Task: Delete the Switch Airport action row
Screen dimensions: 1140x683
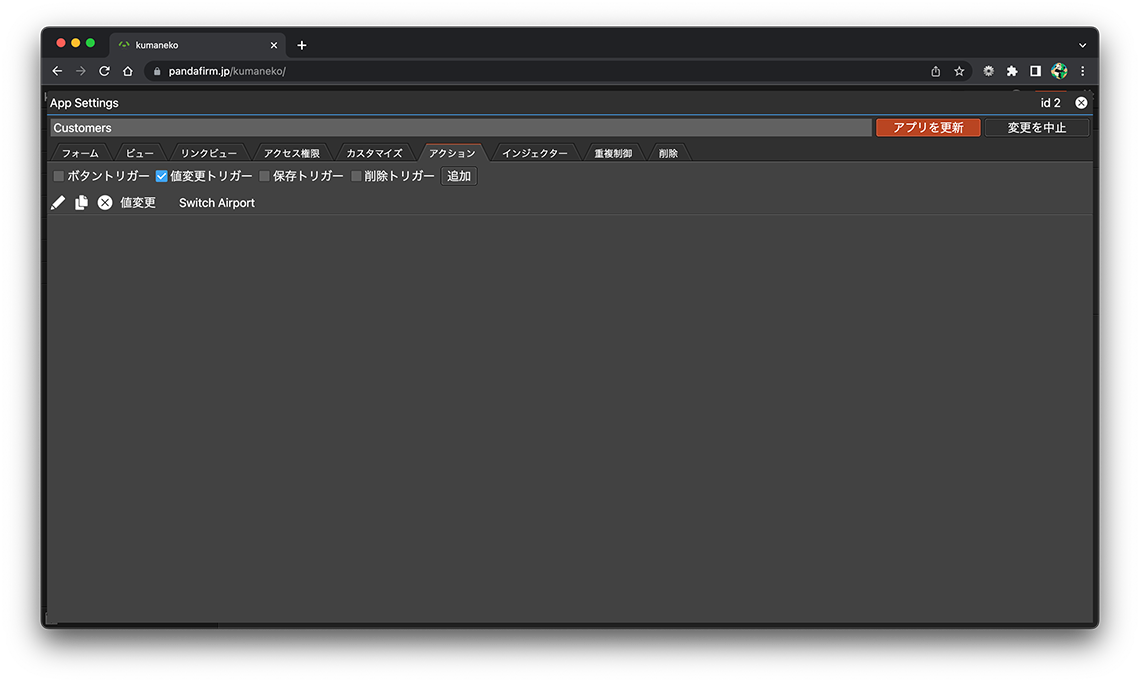Action: pos(105,203)
